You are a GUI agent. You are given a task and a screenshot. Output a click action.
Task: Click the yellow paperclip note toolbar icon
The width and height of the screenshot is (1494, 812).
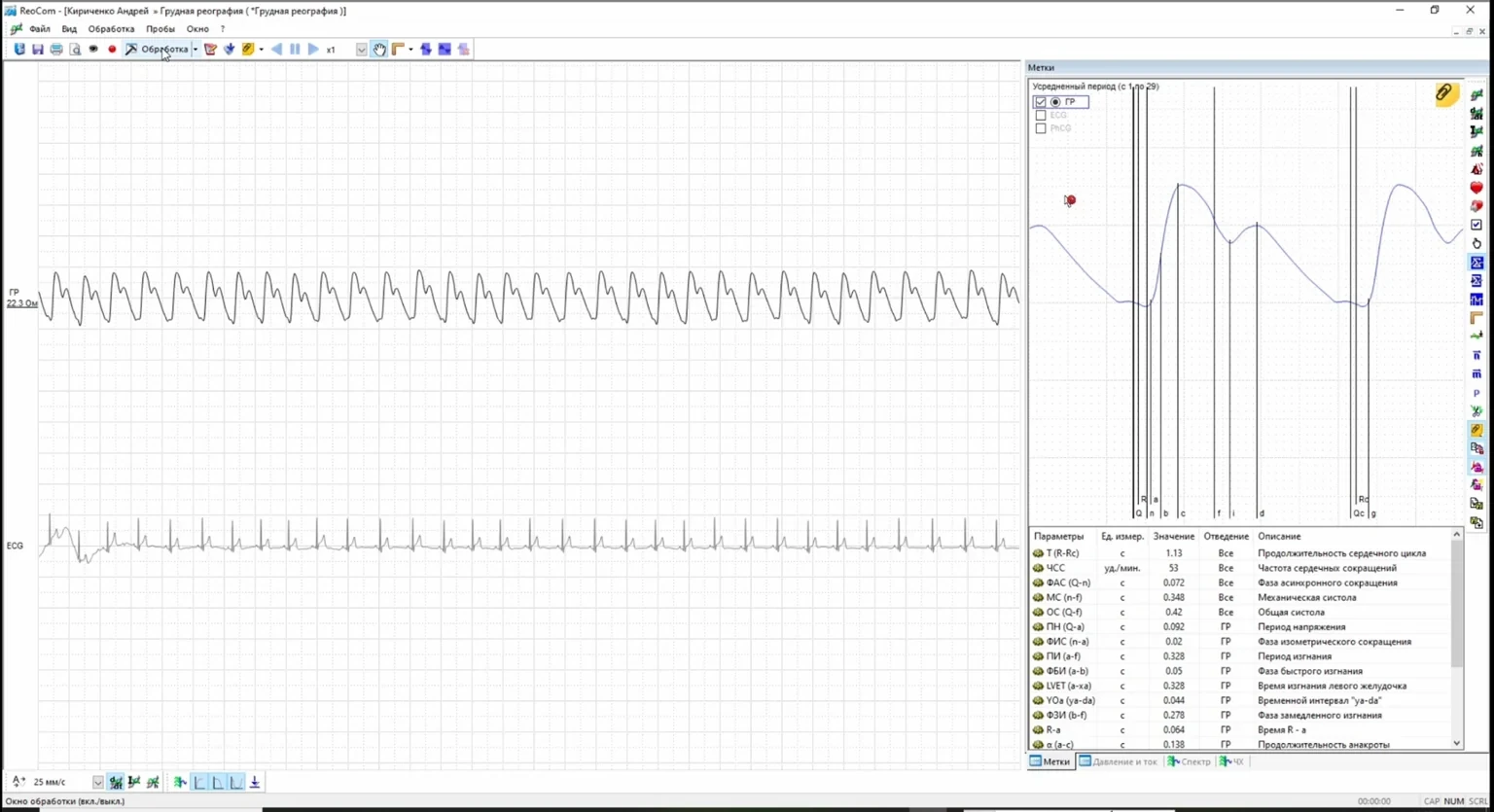click(x=248, y=49)
